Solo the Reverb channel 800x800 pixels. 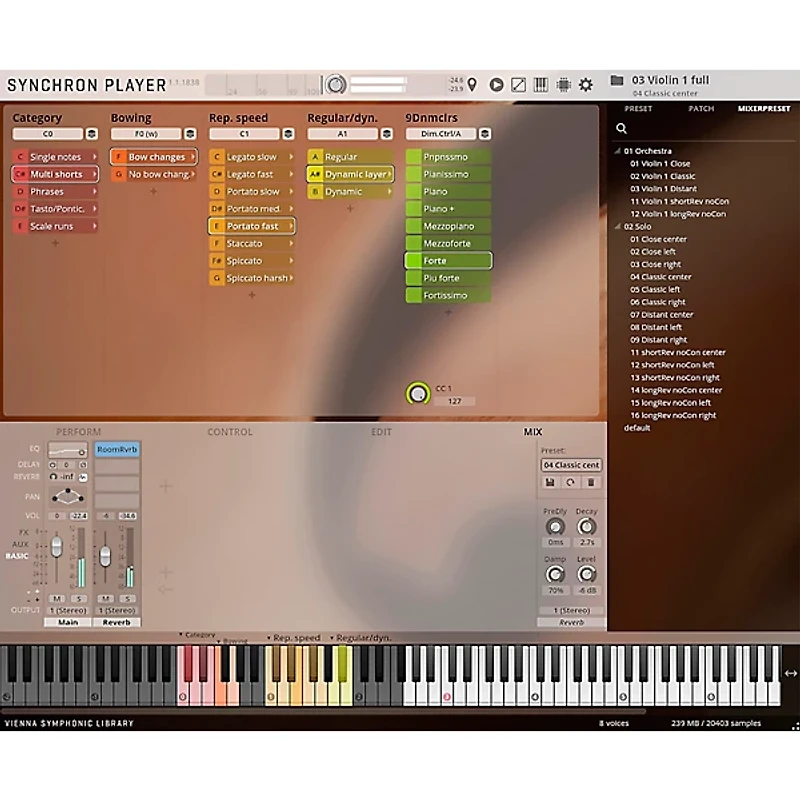click(128, 598)
